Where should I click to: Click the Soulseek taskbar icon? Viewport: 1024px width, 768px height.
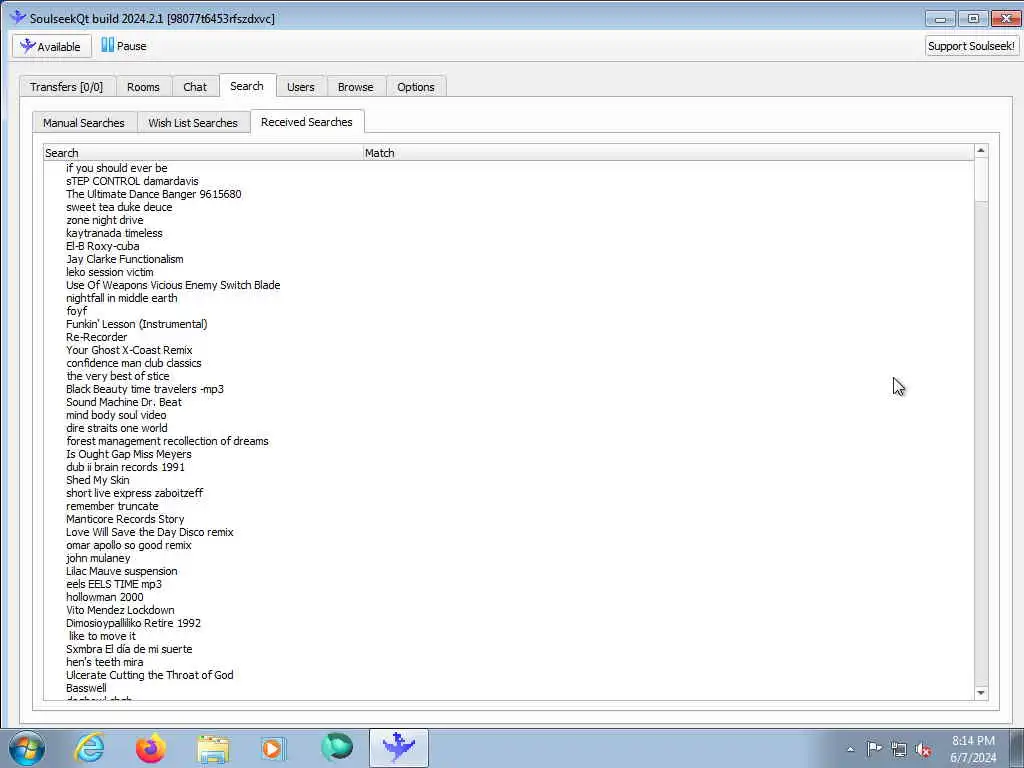tap(398, 748)
